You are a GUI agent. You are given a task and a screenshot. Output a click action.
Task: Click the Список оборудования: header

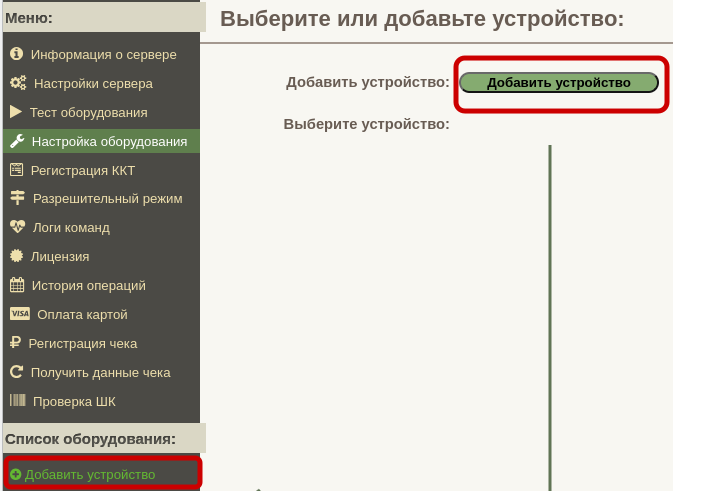pyautogui.click(x=90, y=439)
